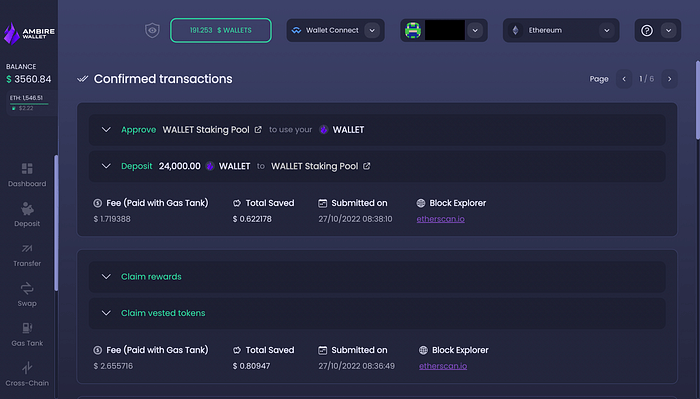Viewport: 700px width, 399px height.
Task: Go to next transactions page arrow
Action: (669, 79)
